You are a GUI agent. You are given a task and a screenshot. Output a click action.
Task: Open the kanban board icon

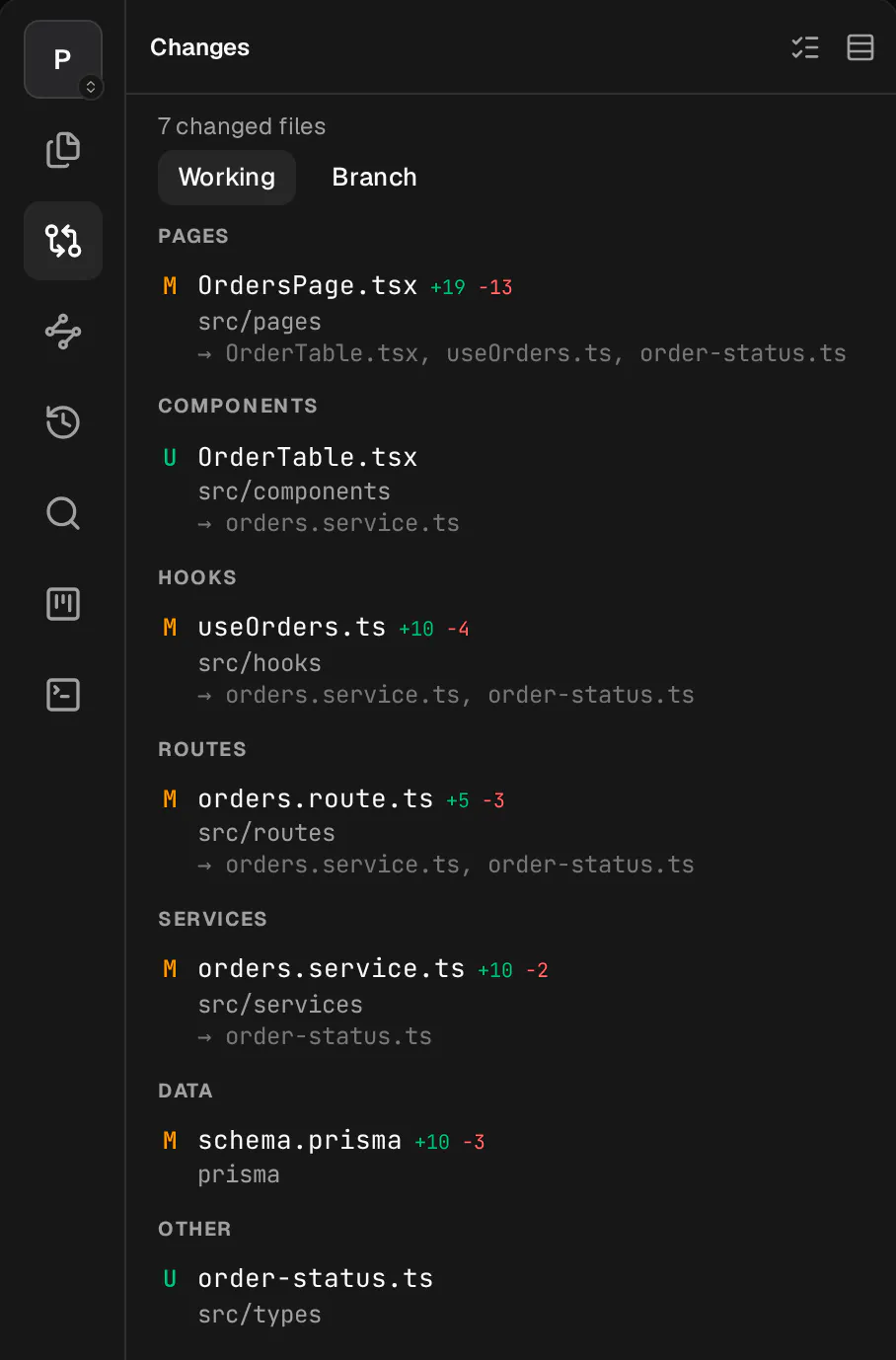pos(63,604)
